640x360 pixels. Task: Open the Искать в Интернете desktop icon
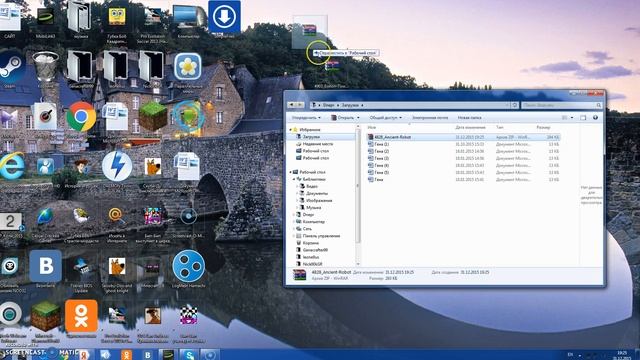click(116, 216)
